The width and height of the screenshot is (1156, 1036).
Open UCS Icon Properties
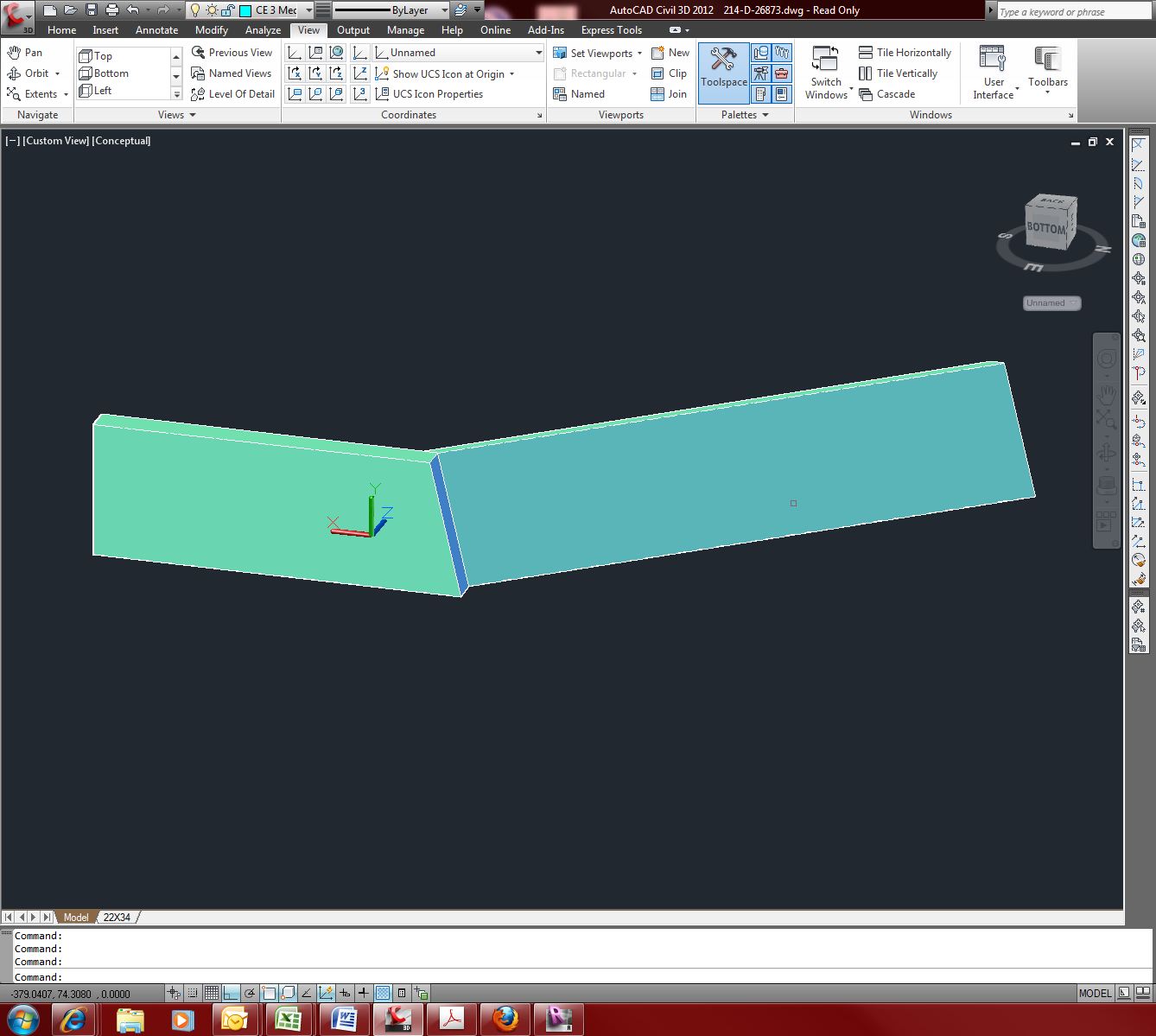pos(436,93)
